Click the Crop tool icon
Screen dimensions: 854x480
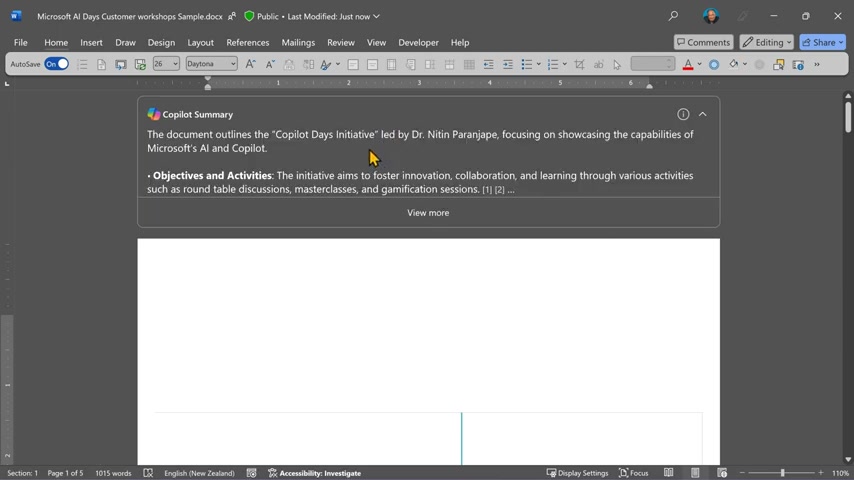pyautogui.click(x=579, y=64)
